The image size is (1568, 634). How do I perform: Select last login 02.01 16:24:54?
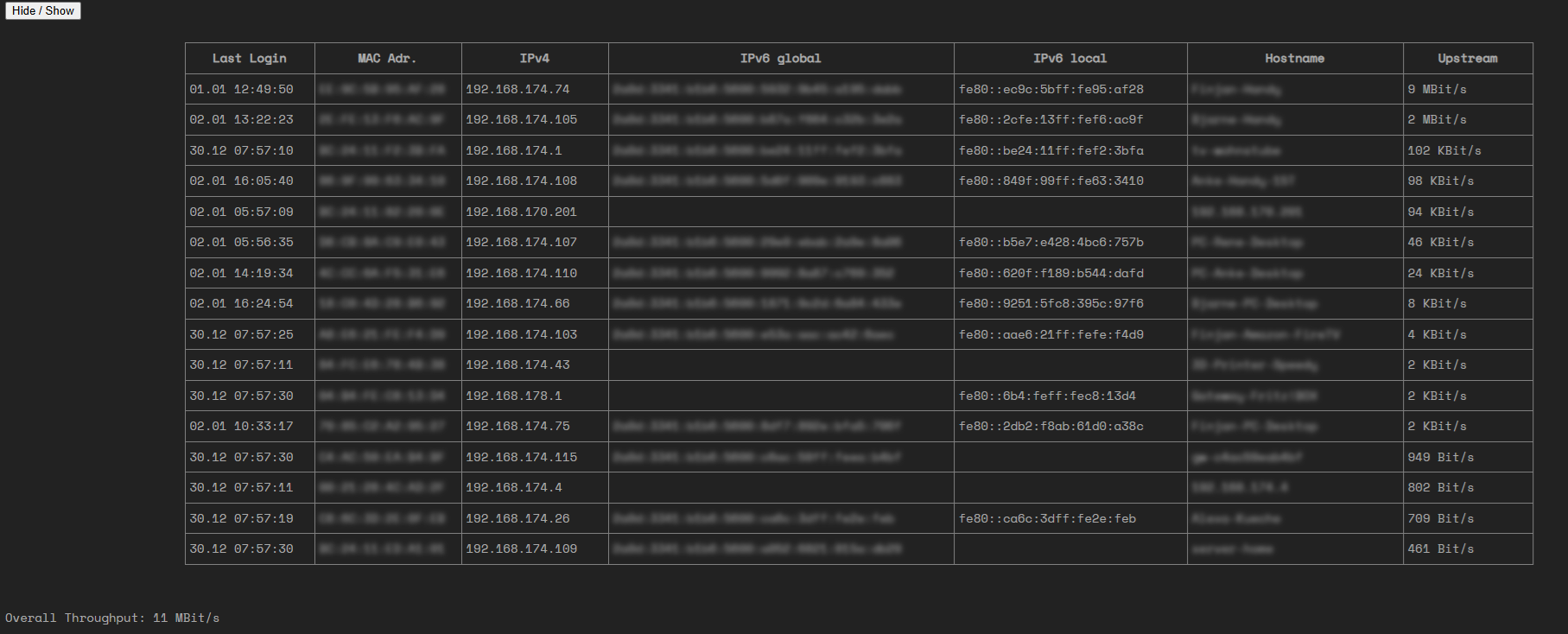(242, 303)
